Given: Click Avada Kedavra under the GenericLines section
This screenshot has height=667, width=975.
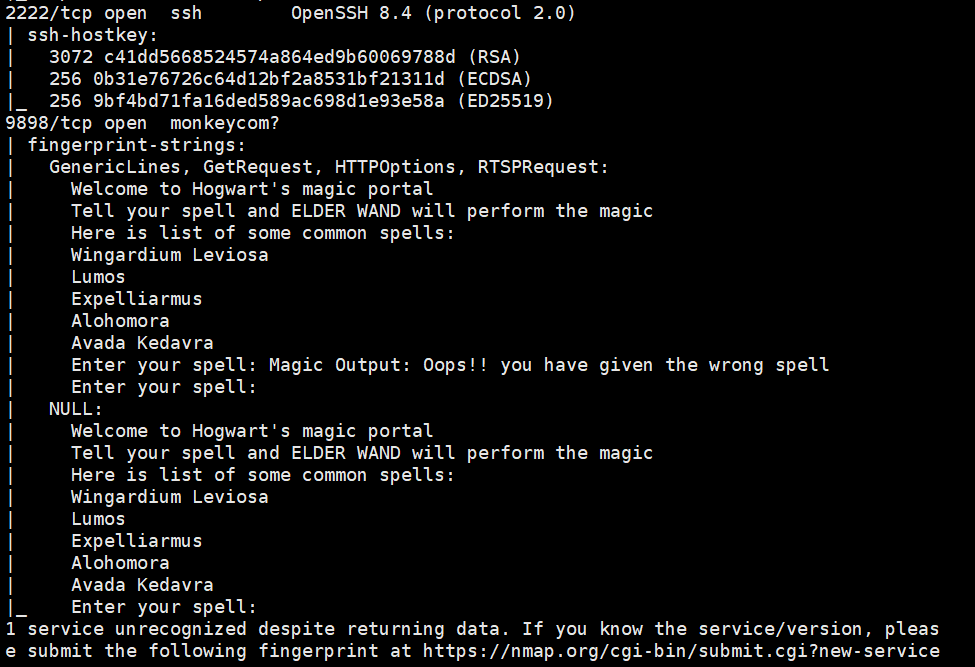Looking at the screenshot, I should click(141, 343).
